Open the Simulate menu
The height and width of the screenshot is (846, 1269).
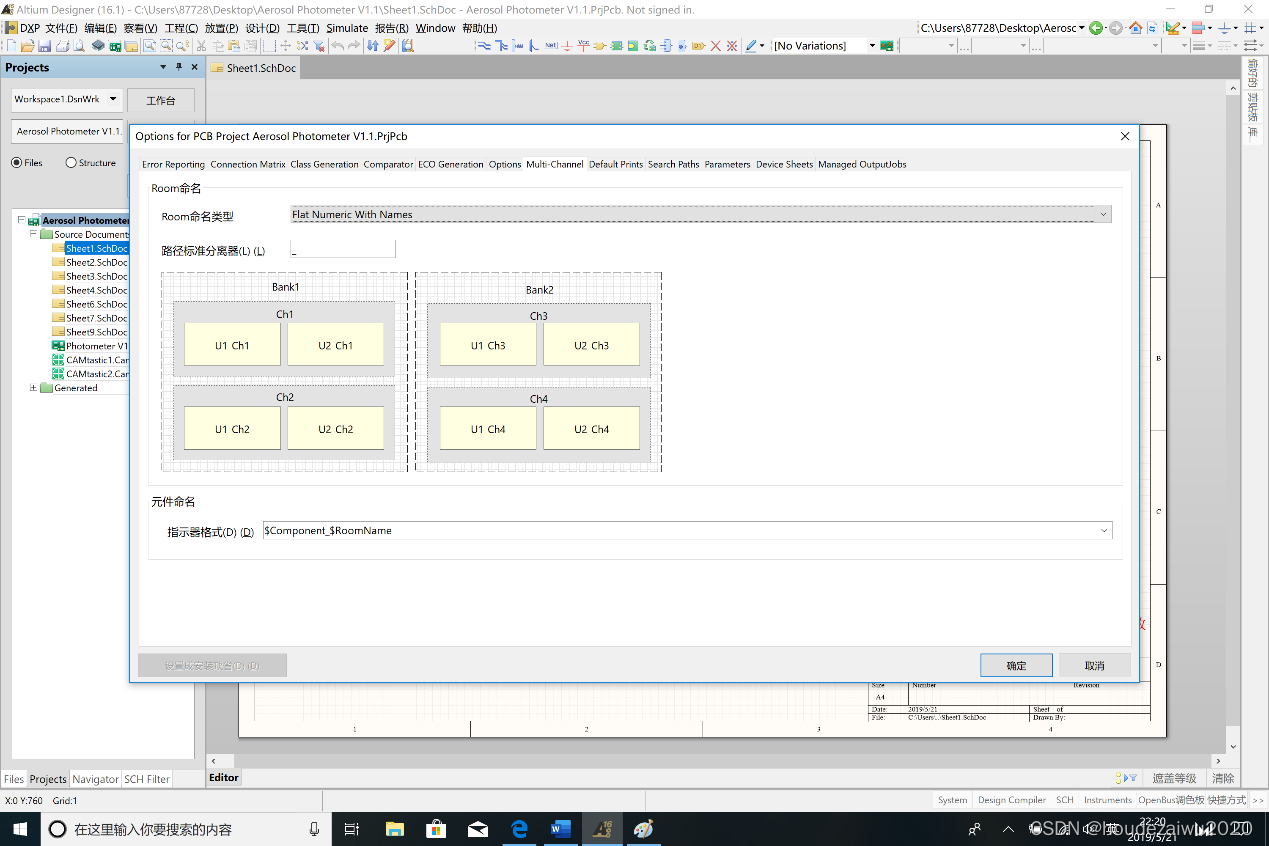347,28
